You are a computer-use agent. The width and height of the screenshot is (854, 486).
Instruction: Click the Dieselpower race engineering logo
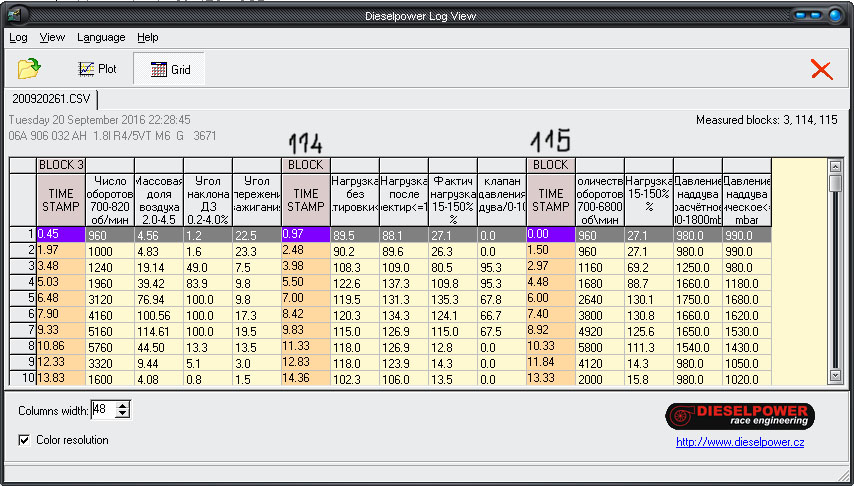(740, 415)
